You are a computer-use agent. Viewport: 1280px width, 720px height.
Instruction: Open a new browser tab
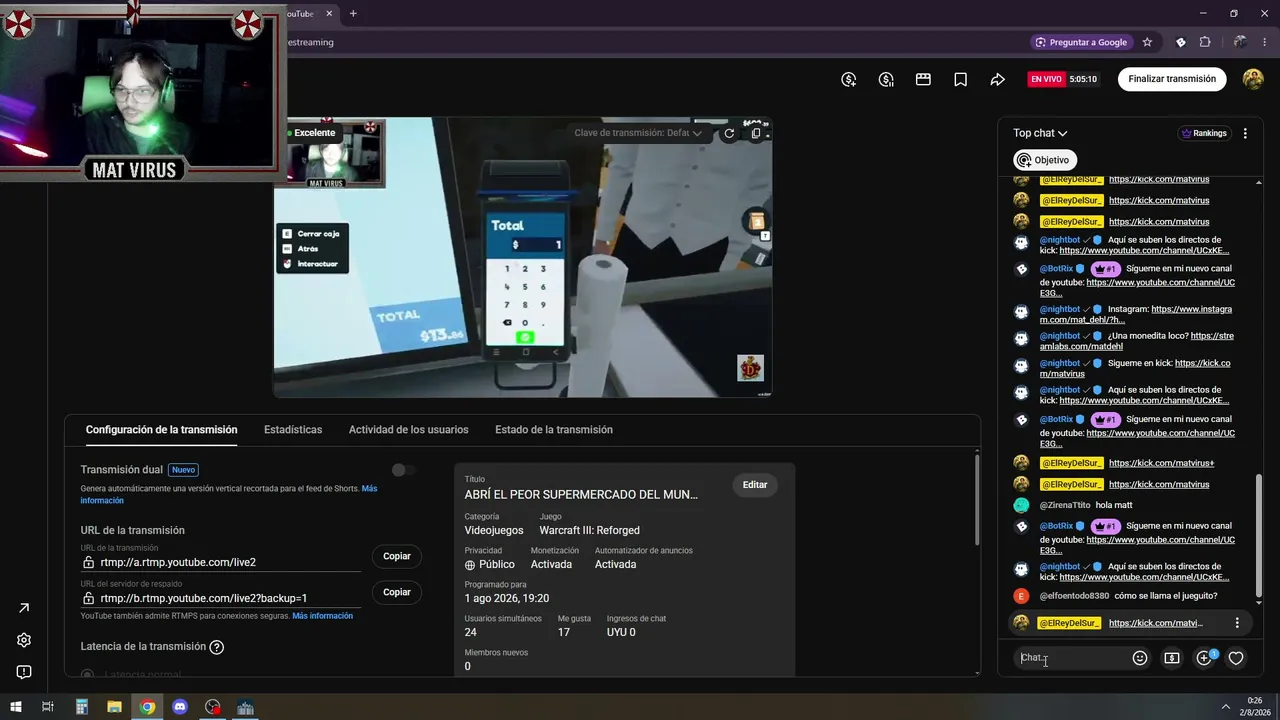[353, 14]
